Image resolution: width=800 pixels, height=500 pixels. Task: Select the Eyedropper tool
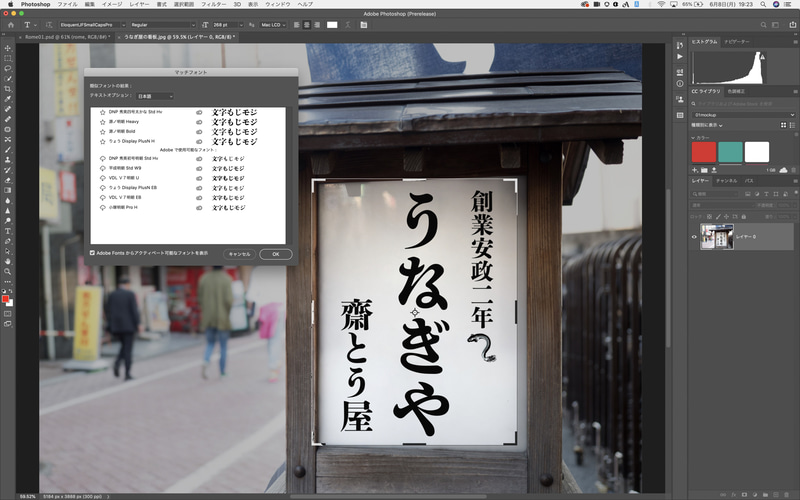[x=8, y=98]
